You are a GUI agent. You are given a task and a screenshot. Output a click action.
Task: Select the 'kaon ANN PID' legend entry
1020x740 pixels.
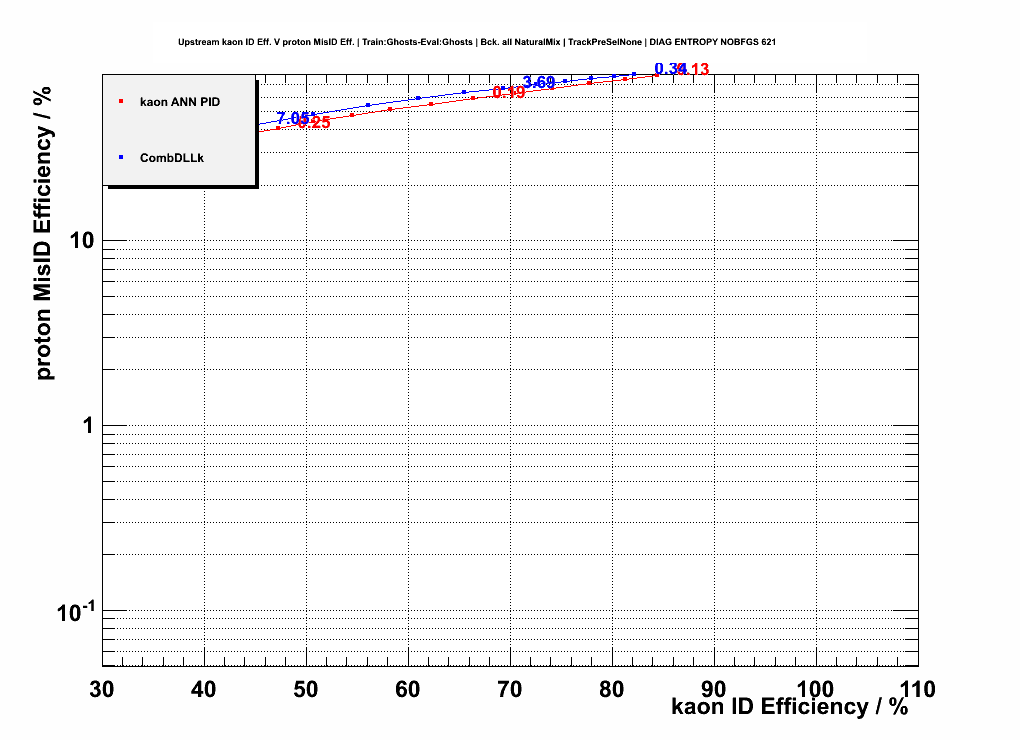tap(180, 102)
